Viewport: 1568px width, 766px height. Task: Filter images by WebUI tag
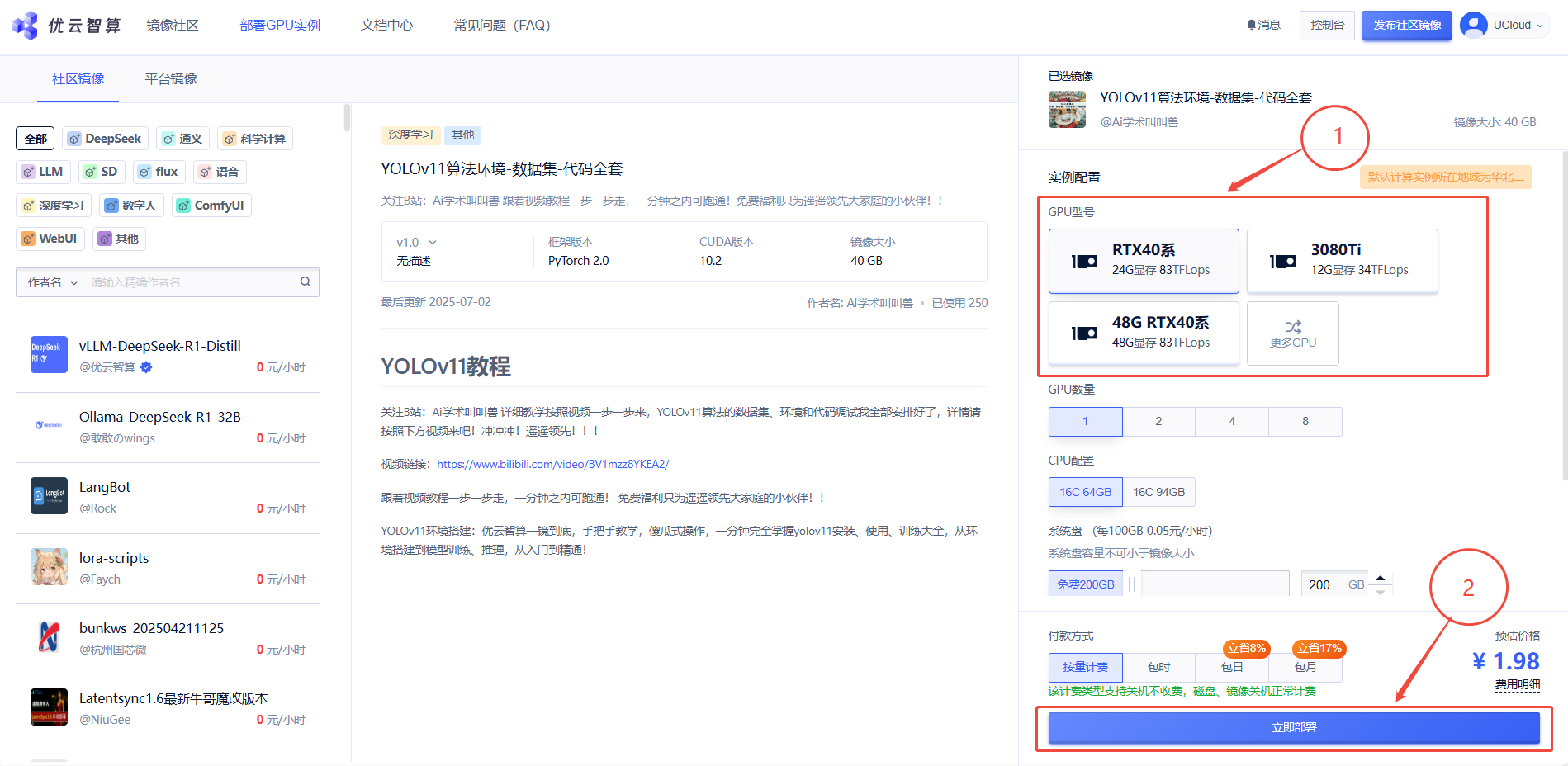coord(50,239)
